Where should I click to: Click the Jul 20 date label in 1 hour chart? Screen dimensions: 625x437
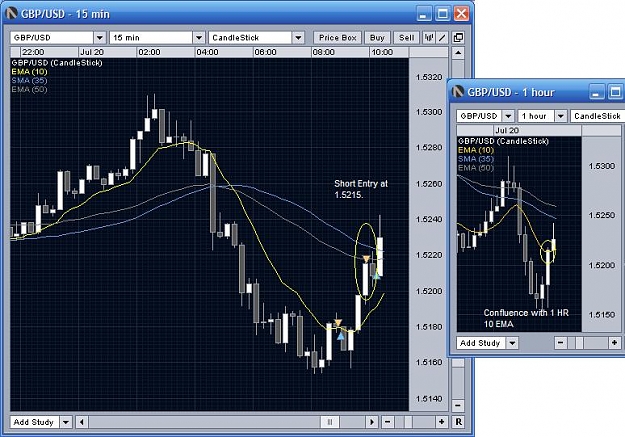(507, 130)
